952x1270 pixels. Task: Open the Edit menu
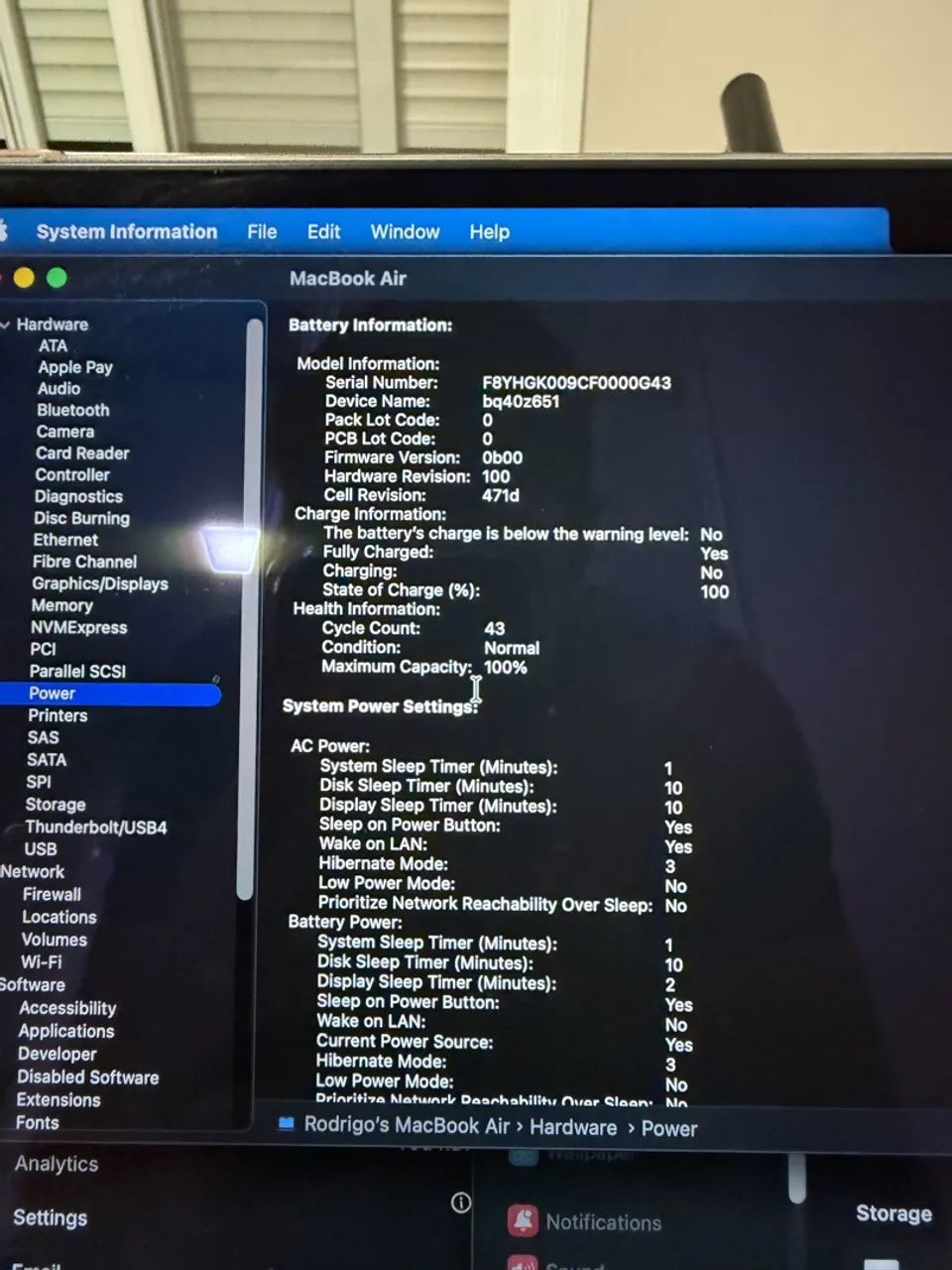pos(323,232)
